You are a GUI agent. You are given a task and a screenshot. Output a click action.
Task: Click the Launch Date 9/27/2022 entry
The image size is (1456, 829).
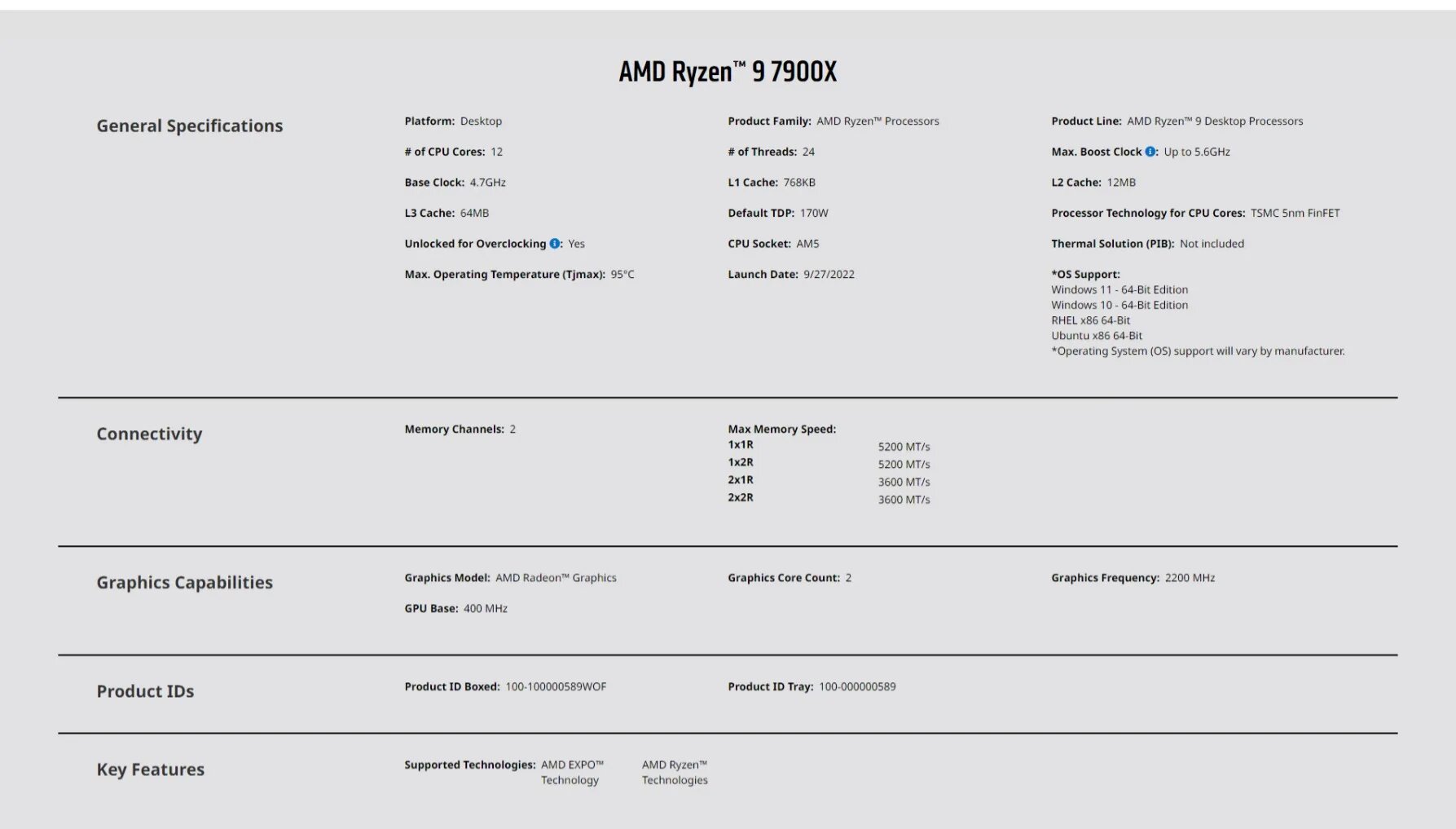[791, 275]
